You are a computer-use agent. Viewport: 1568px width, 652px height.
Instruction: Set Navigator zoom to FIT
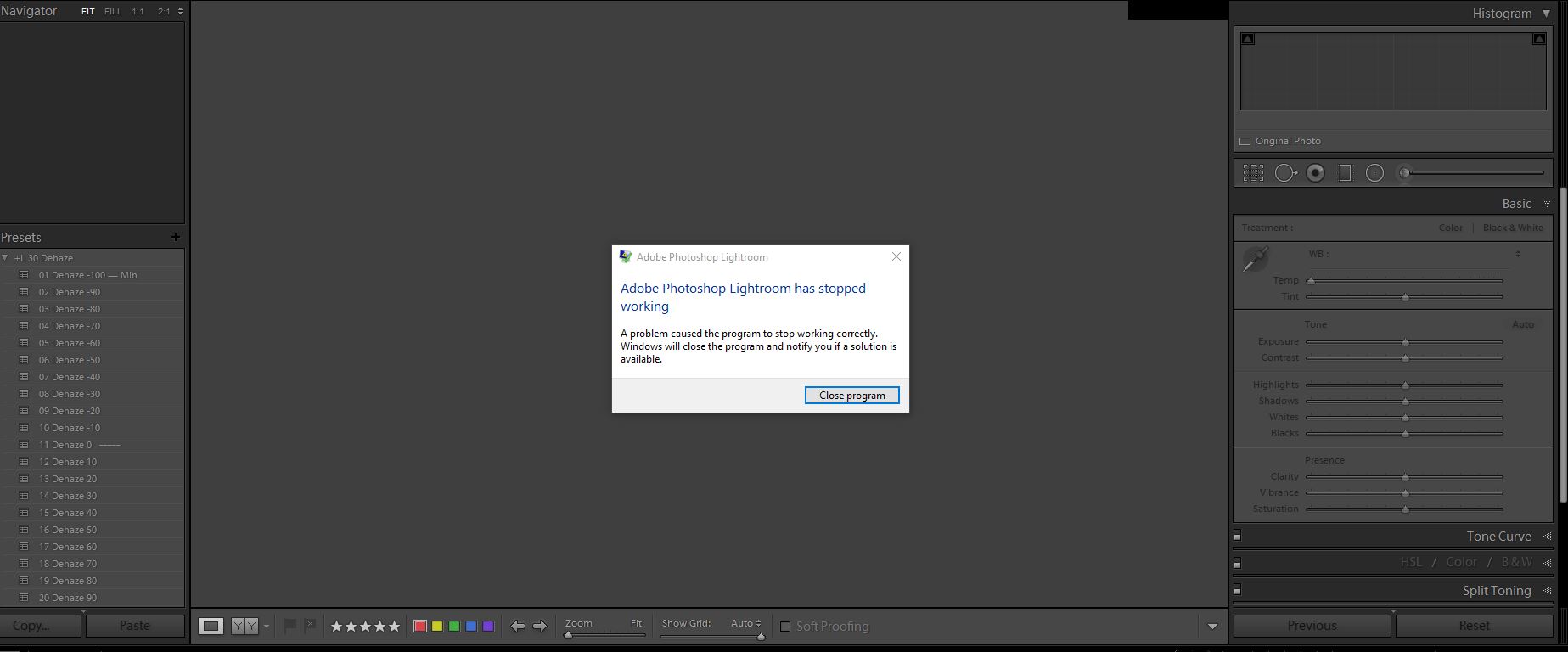click(87, 12)
